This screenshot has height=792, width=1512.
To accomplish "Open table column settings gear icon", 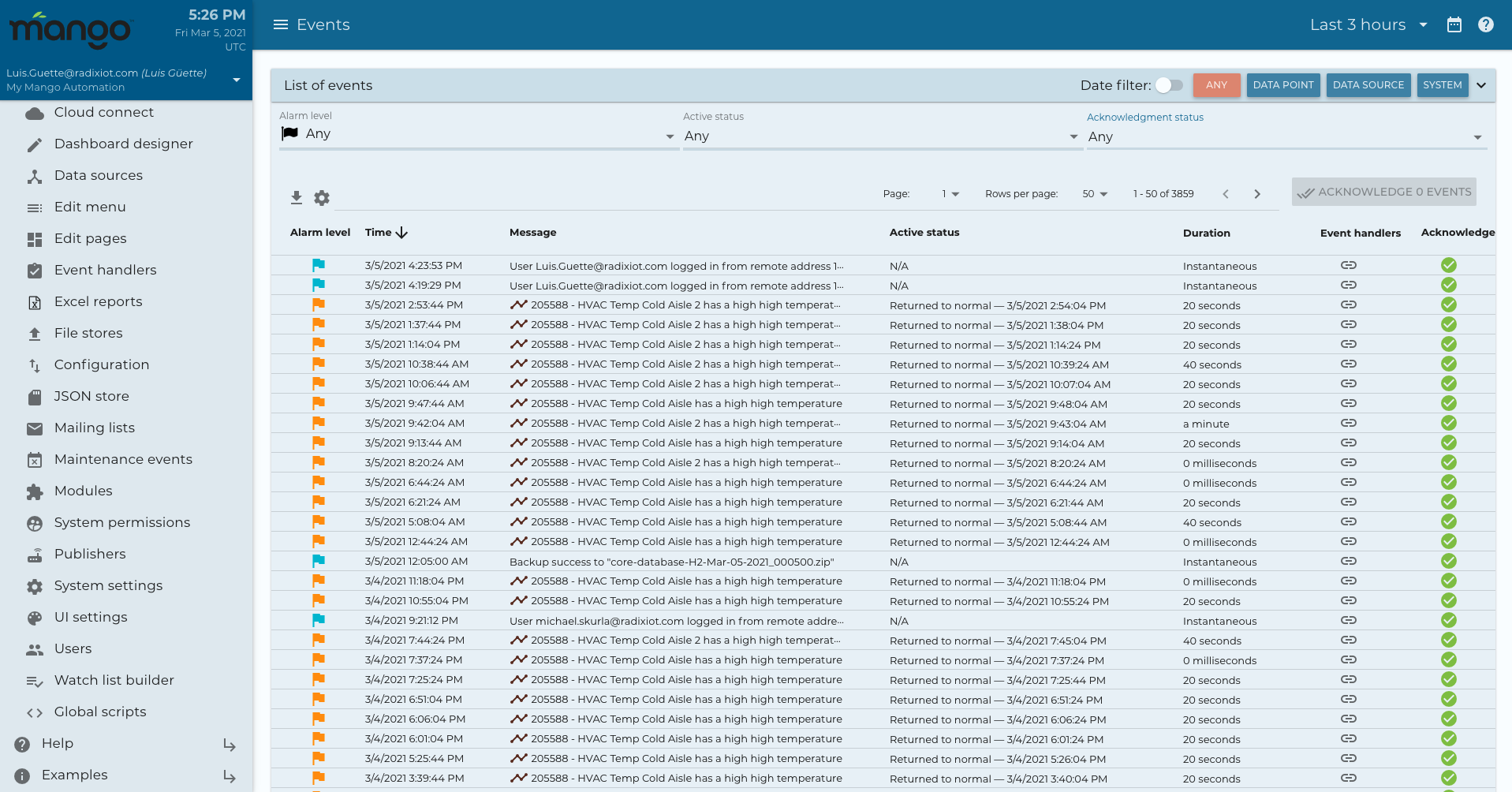I will (322, 197).
